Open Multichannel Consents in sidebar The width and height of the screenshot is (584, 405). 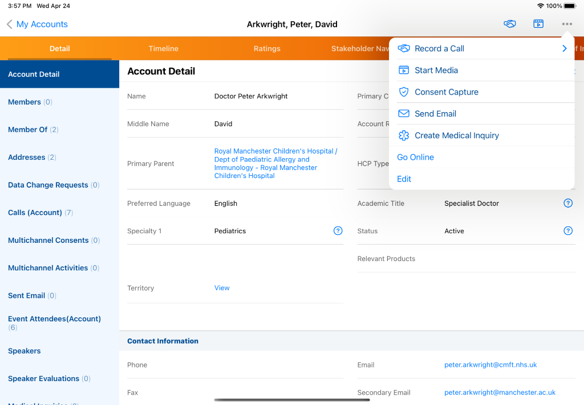click(x=60, y=240)
